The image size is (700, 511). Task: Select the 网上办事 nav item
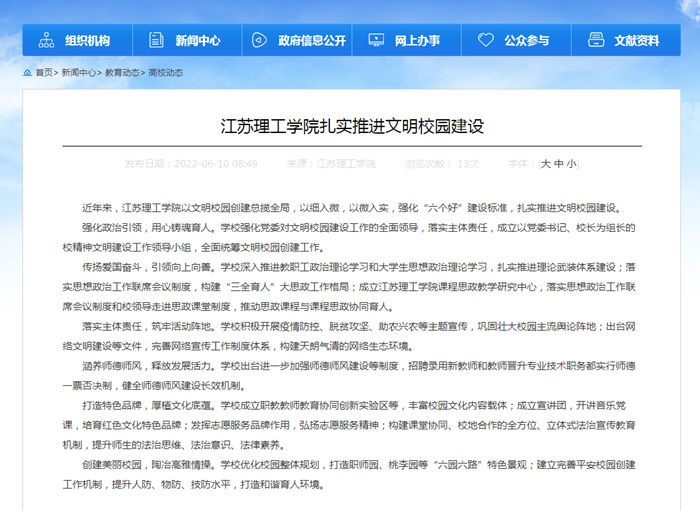coord(417,41)
